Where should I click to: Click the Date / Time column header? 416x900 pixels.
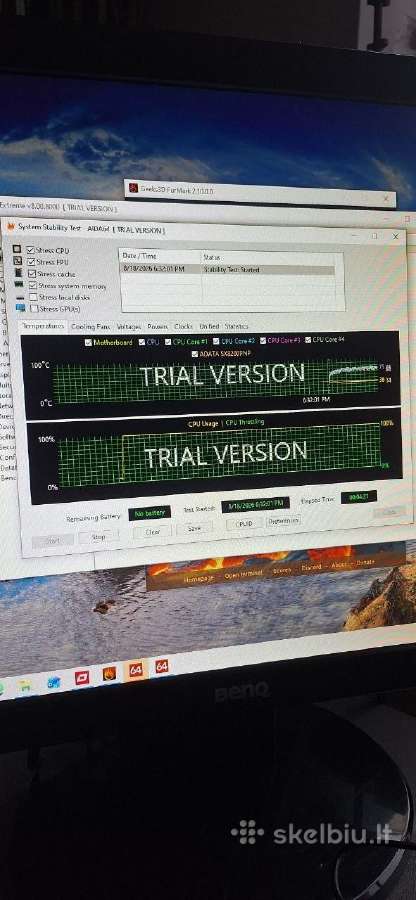(x=160, y=257)
